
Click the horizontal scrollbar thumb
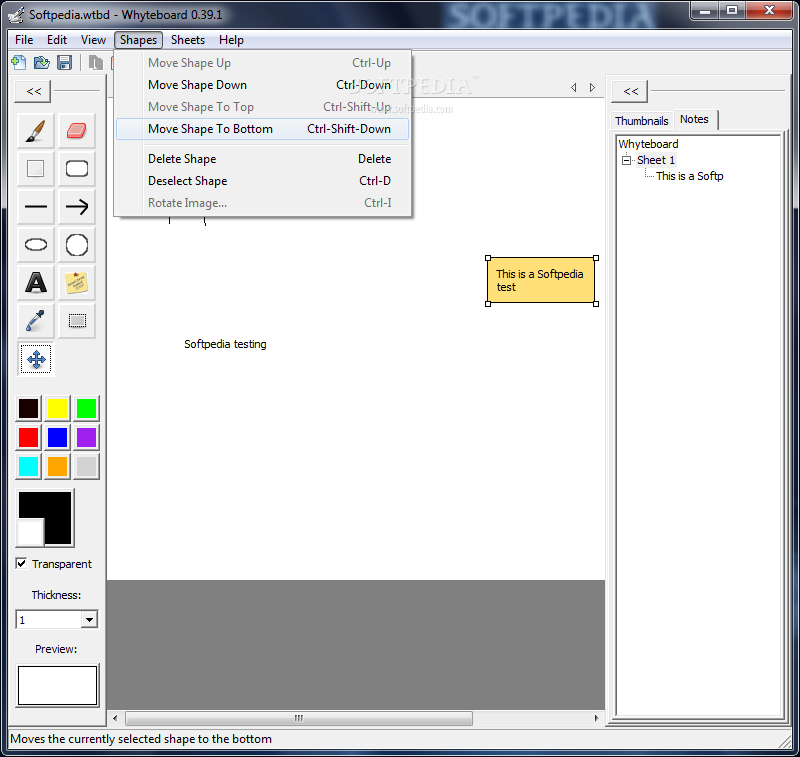(299, 718)
